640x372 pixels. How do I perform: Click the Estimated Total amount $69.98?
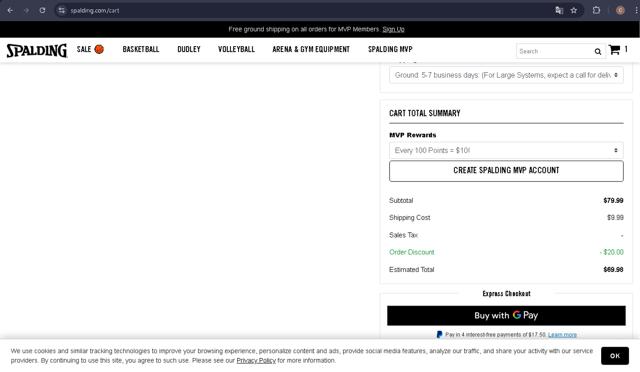pos(613,270)
